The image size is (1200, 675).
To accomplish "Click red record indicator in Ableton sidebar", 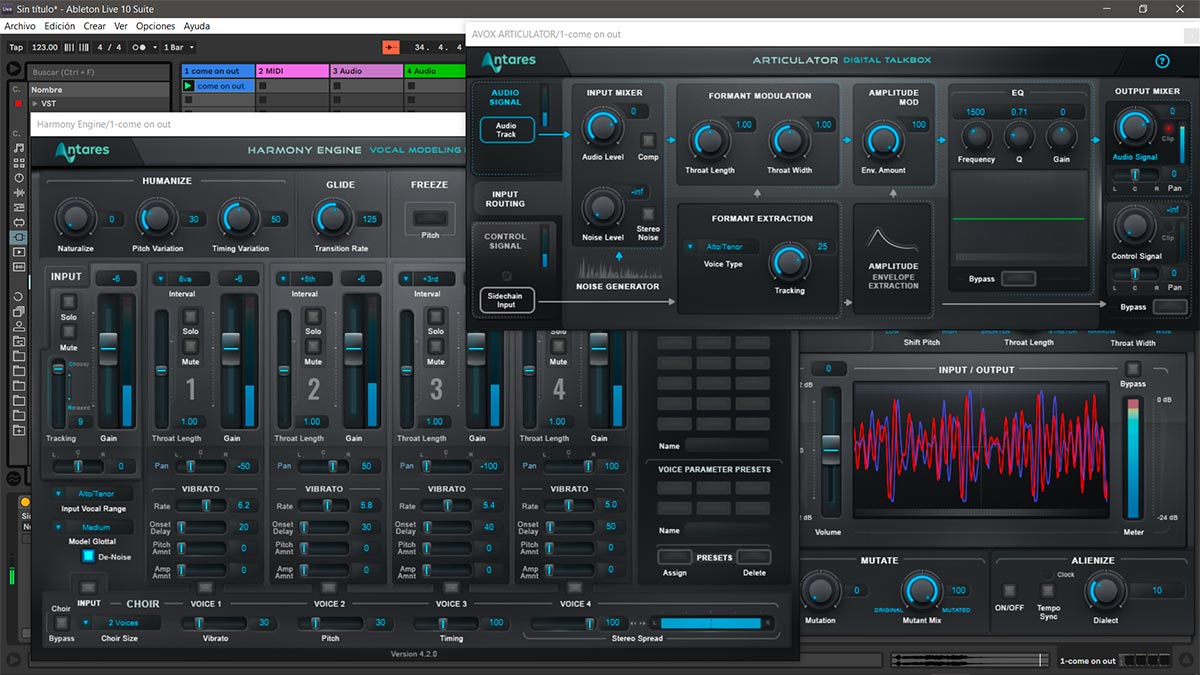I will (18, 103).
